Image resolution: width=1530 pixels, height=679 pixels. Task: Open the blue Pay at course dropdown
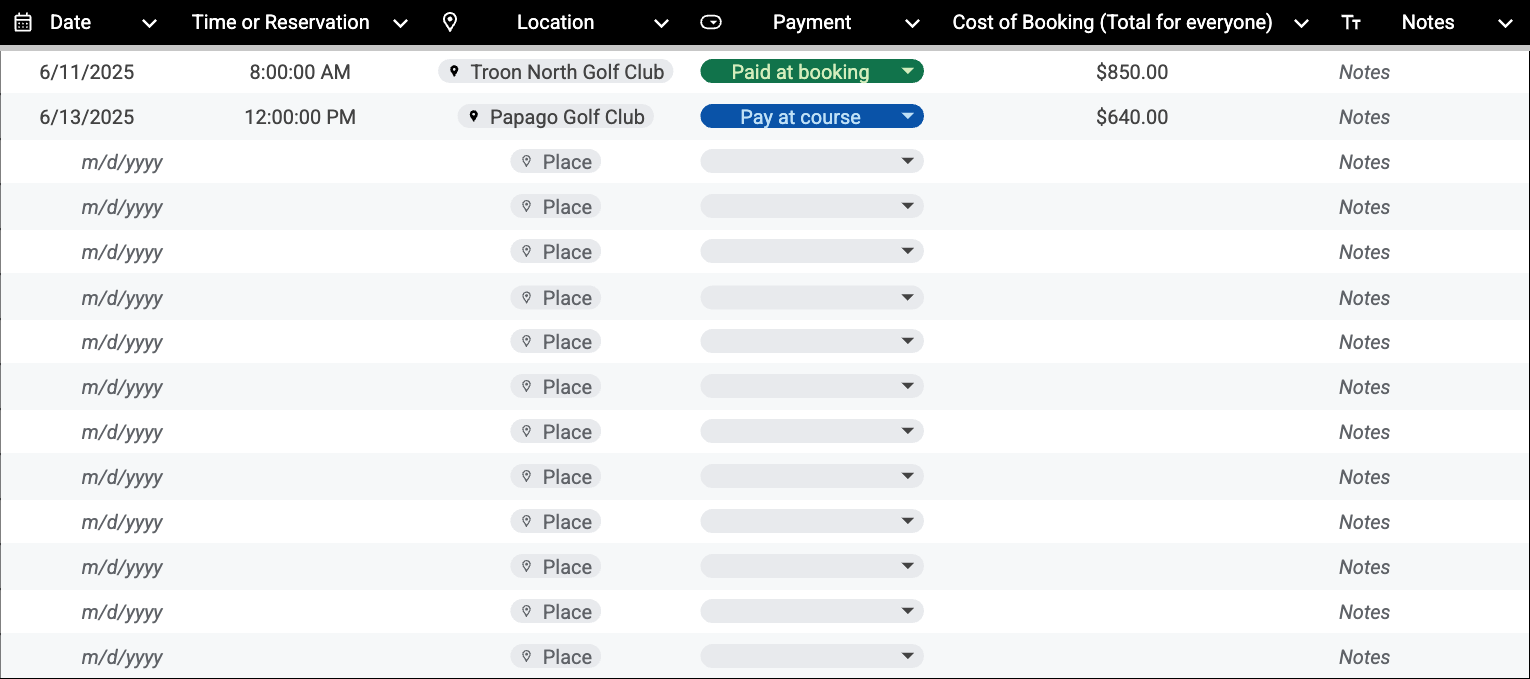click(812, 116)
